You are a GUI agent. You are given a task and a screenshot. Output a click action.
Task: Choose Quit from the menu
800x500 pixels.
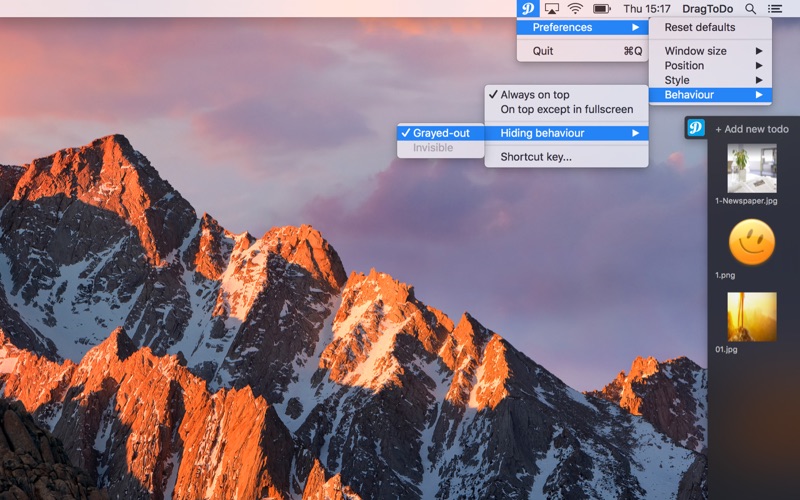pyautogui.click(x=582, y=51)
